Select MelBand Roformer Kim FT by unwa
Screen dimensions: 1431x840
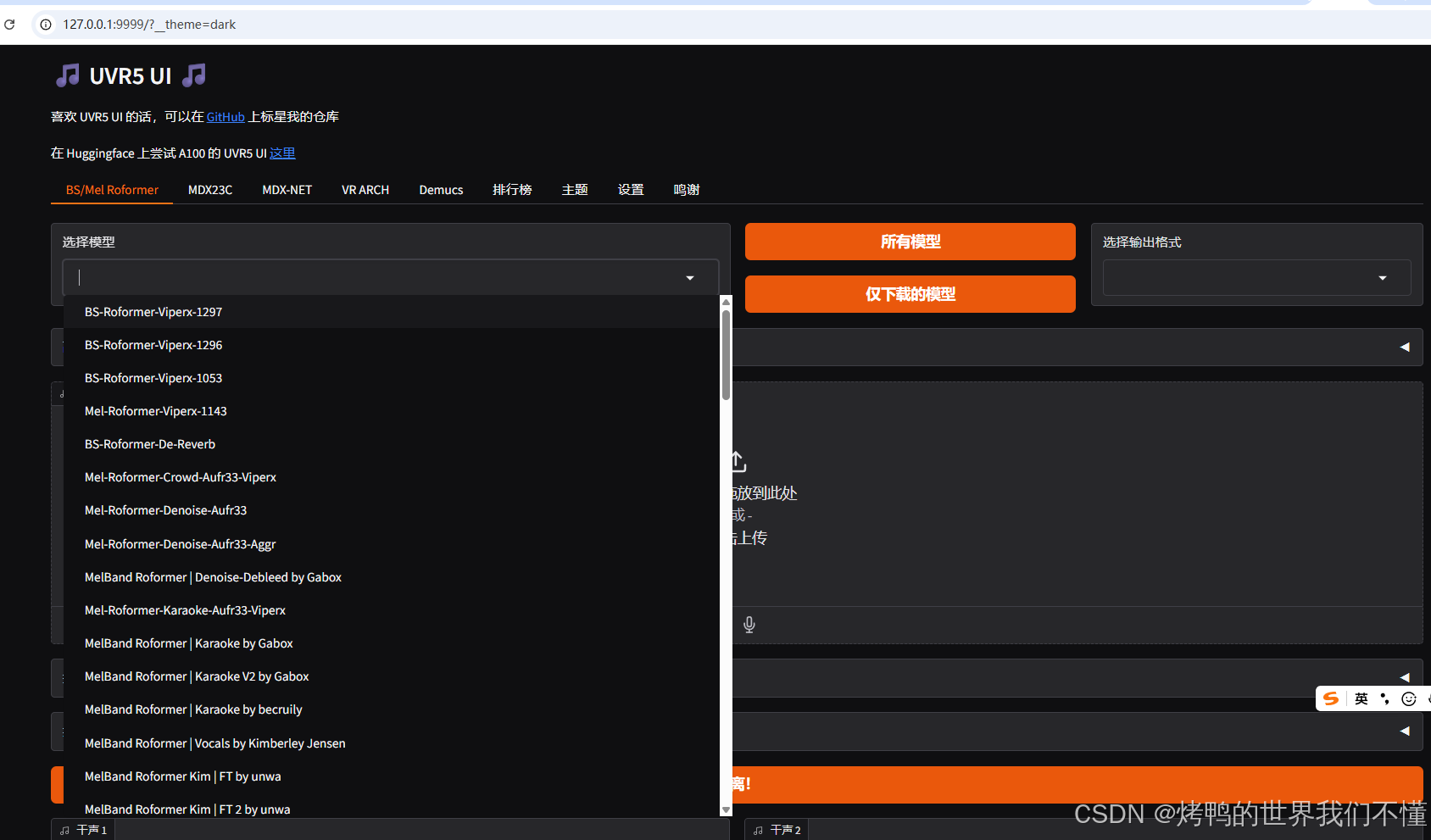click(392, 776)
